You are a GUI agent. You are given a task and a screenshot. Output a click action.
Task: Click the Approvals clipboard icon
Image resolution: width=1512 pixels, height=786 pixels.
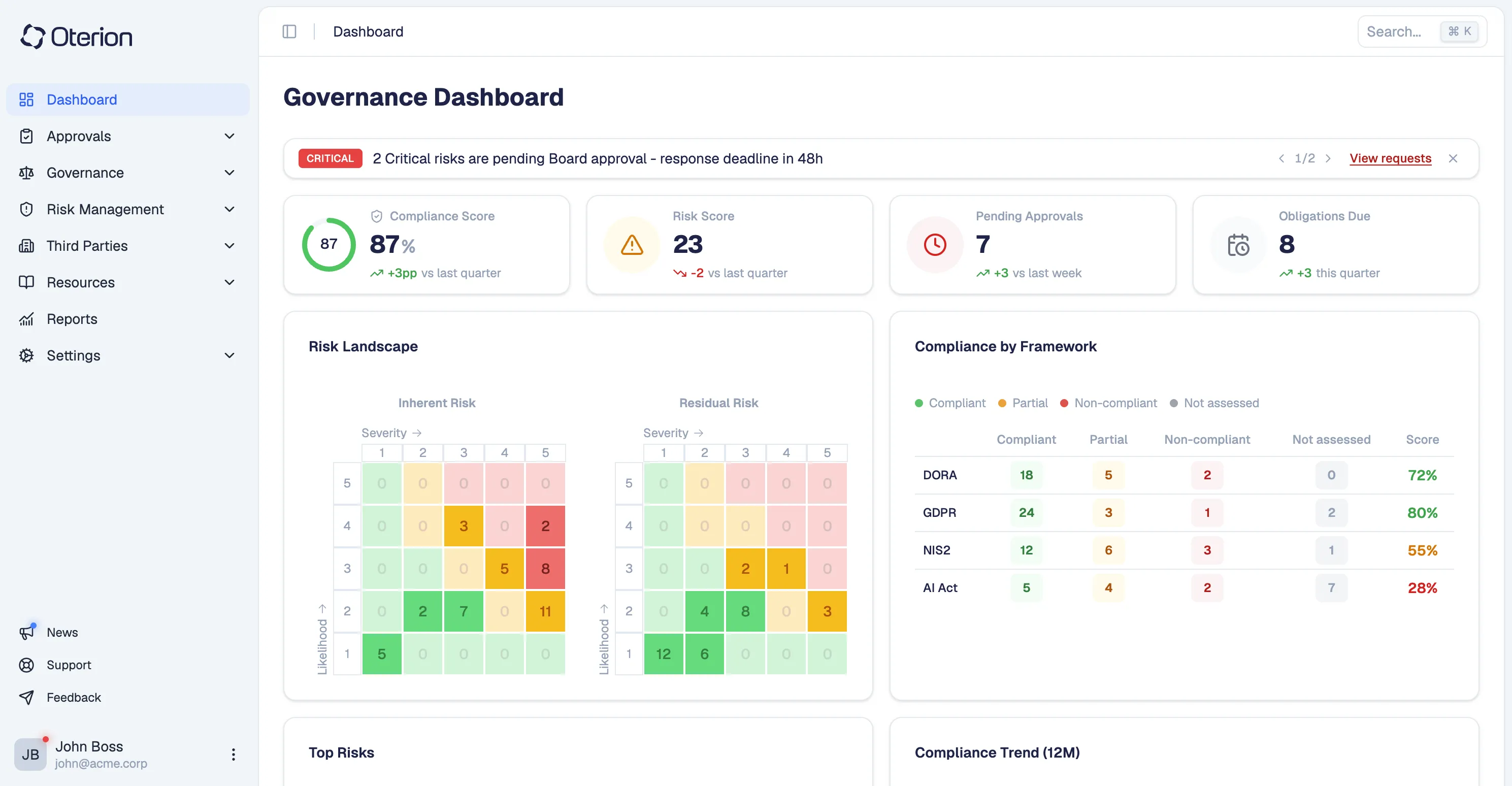pyautogui.click(x=26, y=136)
